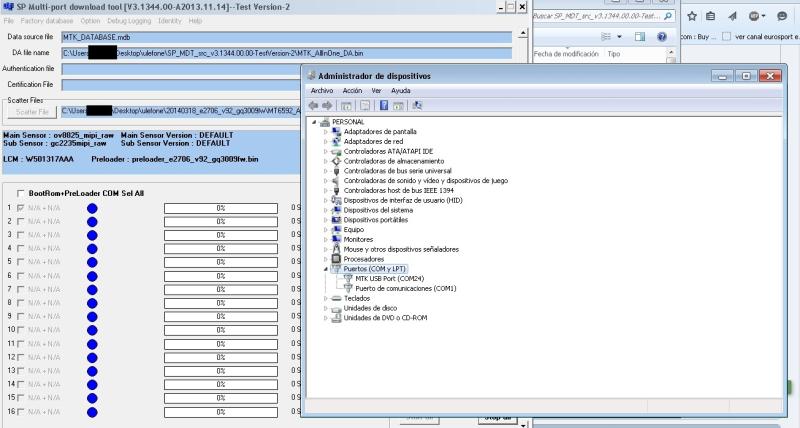This screenshot has width=800, height=428.
Task: Click the Procesadores device category icon
Action: point(336,259)
